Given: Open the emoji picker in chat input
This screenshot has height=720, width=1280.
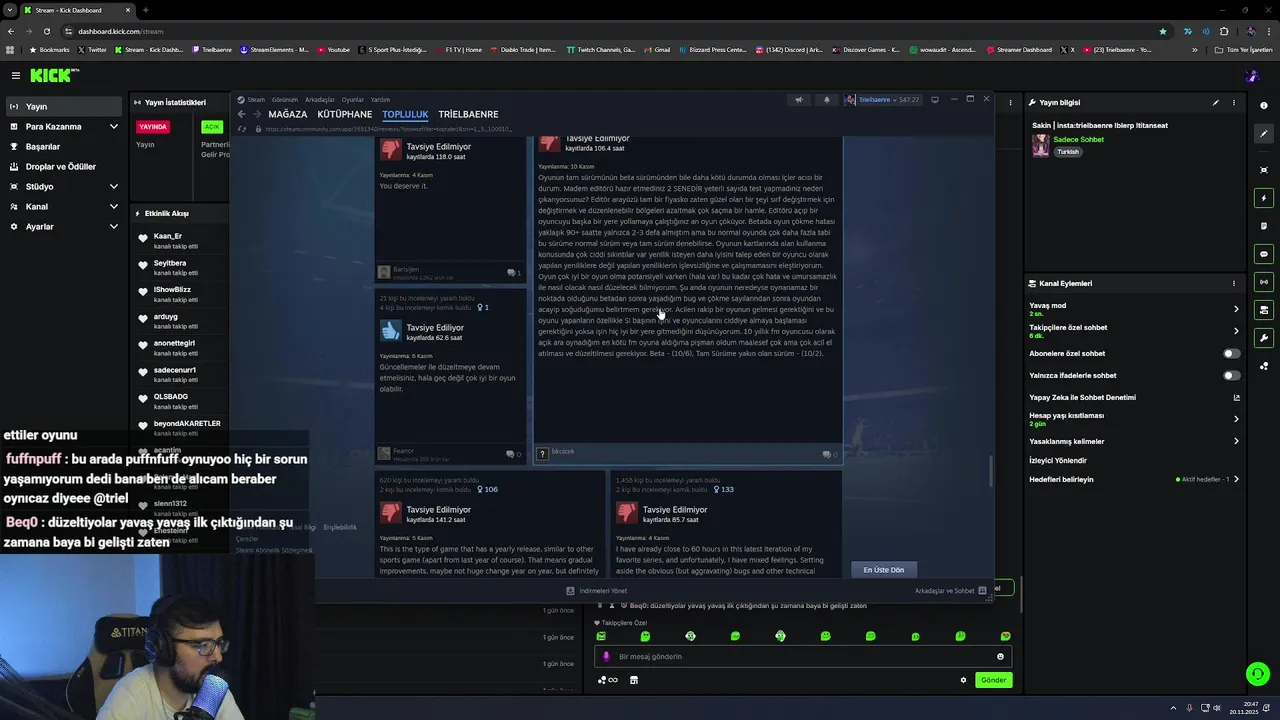Looking at the screenshot, I should click(1000, 656).
